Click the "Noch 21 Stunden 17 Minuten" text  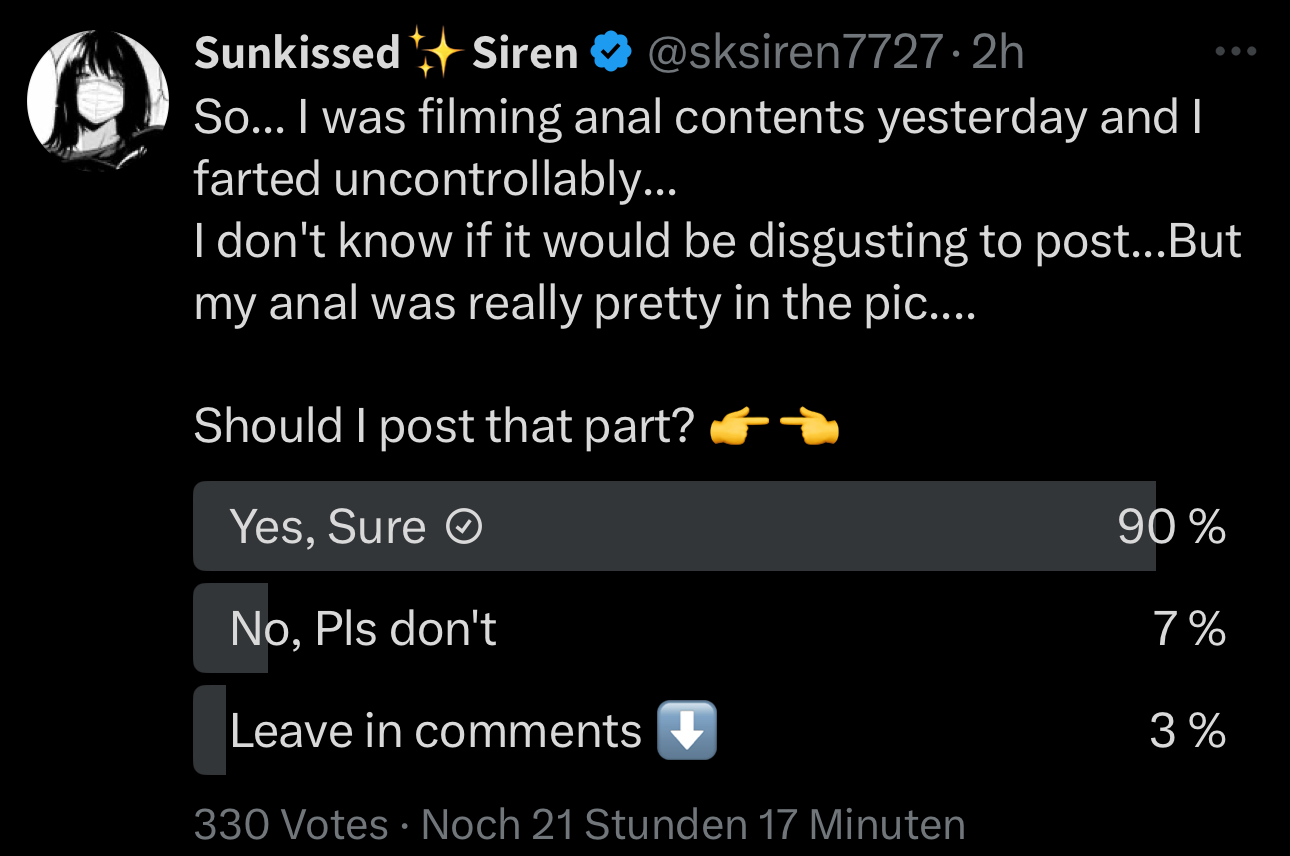click(693, 825)
